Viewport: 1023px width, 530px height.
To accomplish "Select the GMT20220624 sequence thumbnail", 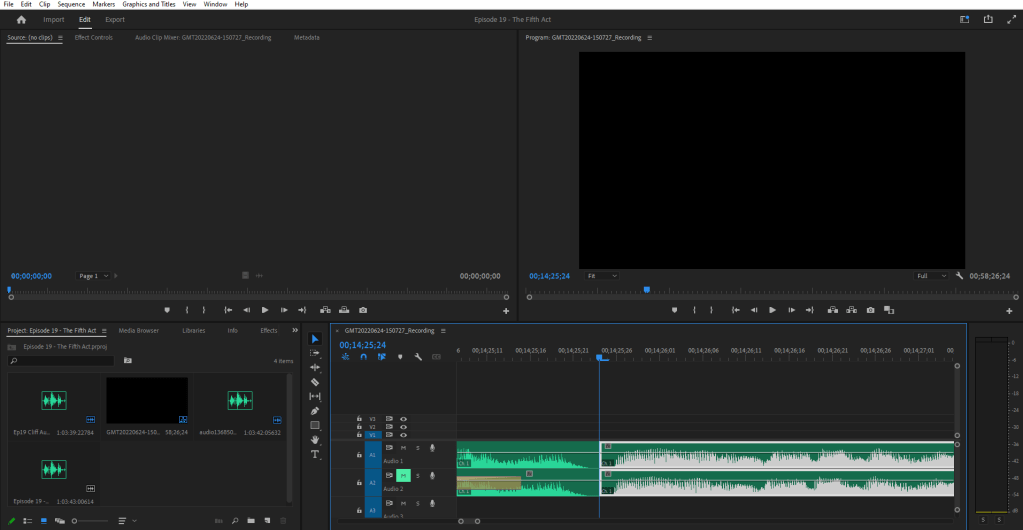I will click(147, 400).
